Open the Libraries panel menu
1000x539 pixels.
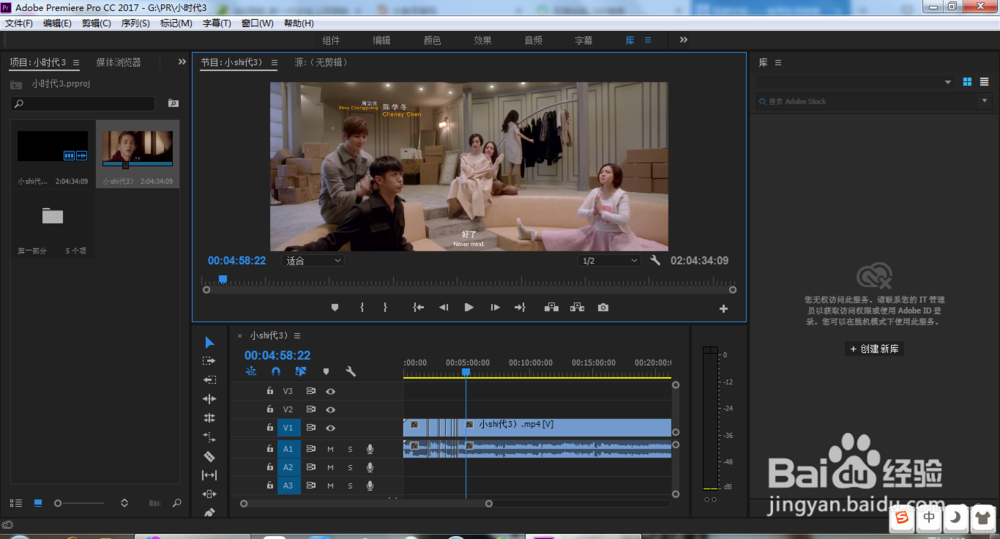(778, 63)
